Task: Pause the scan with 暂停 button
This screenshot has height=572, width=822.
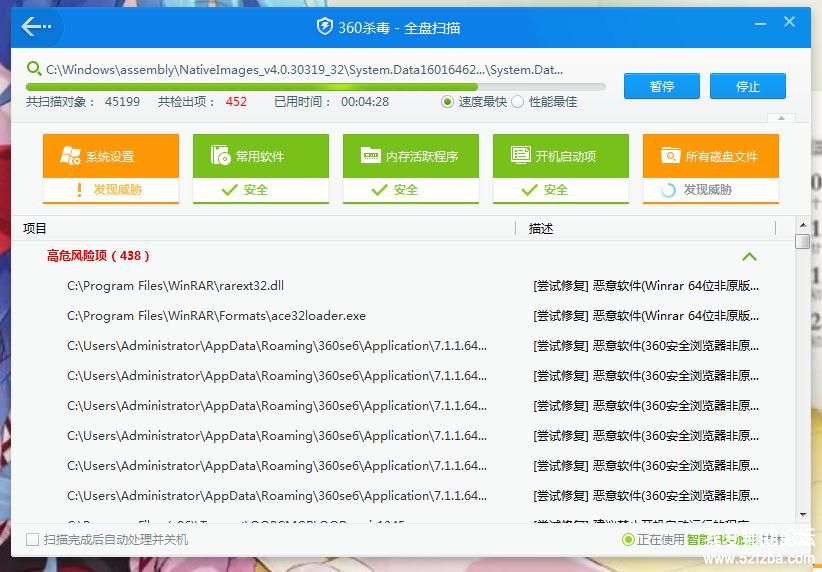Action: (x=661, y=86)
